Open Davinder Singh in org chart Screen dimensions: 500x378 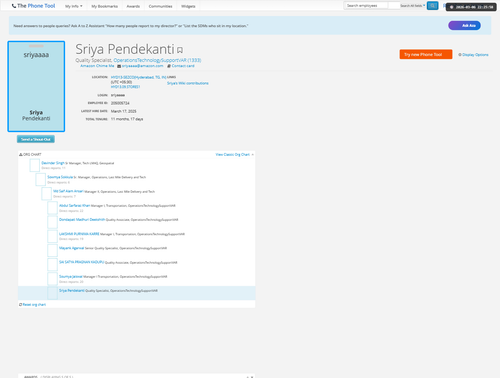[x=53, y=163]
